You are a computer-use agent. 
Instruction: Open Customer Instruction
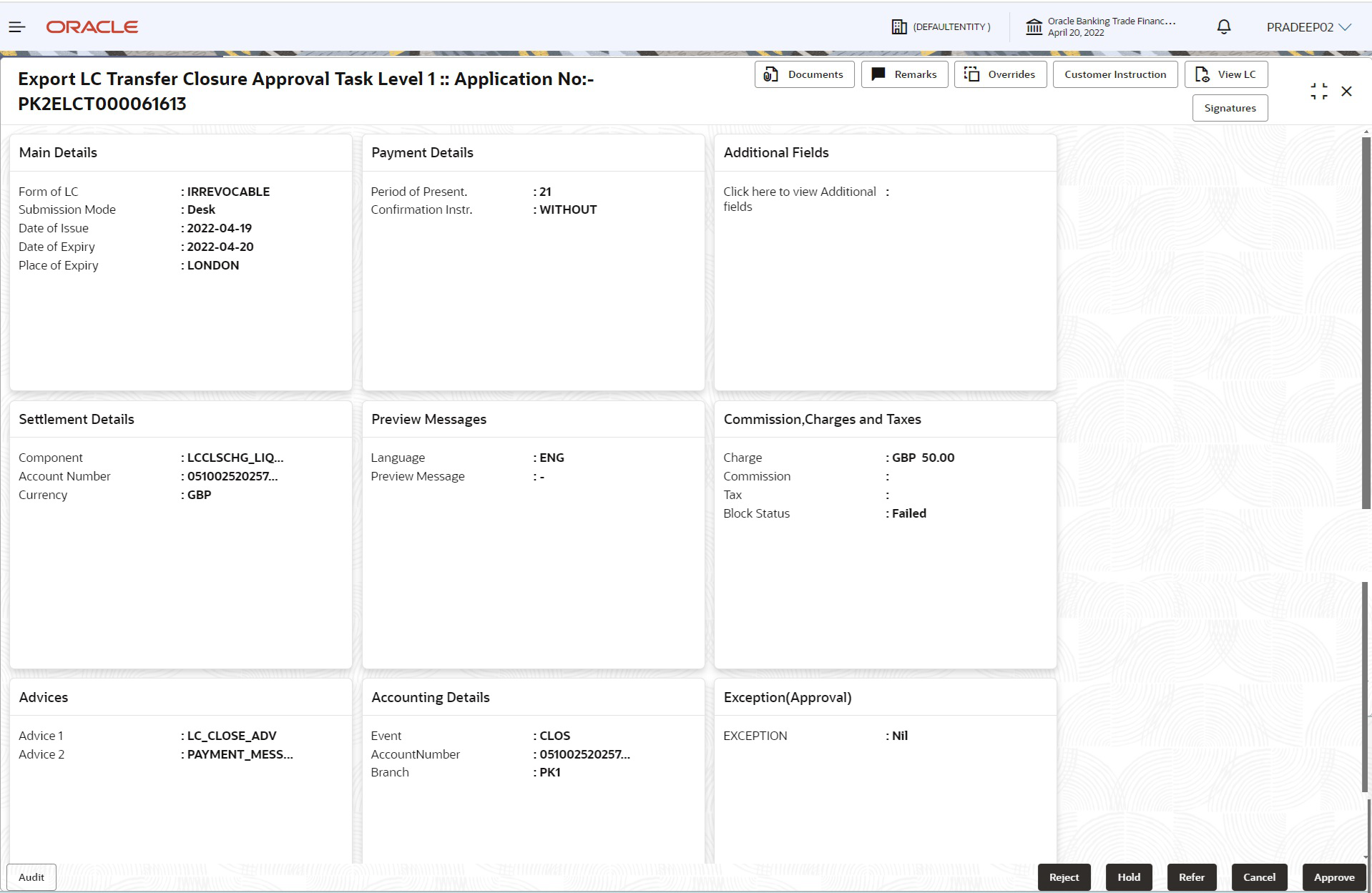1114,74
